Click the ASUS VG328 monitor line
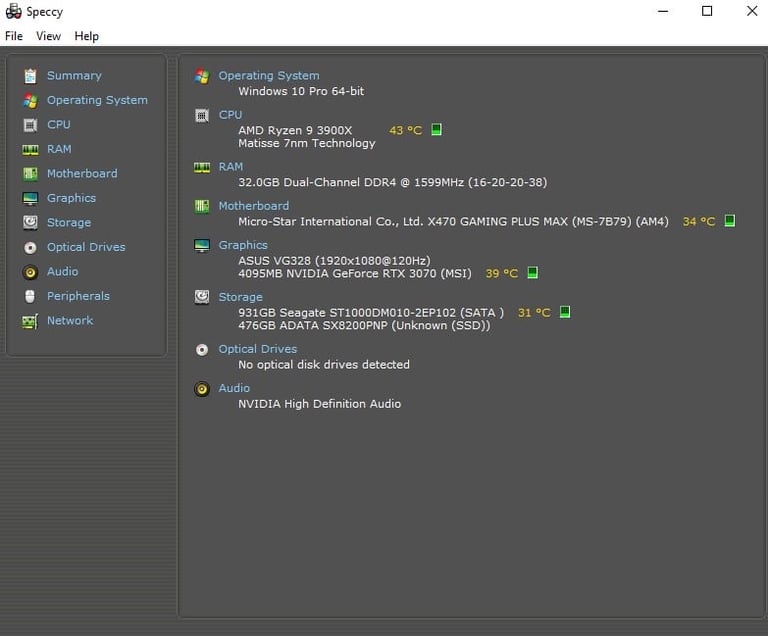This screenshot has width=768, height=636. [335, 261]
